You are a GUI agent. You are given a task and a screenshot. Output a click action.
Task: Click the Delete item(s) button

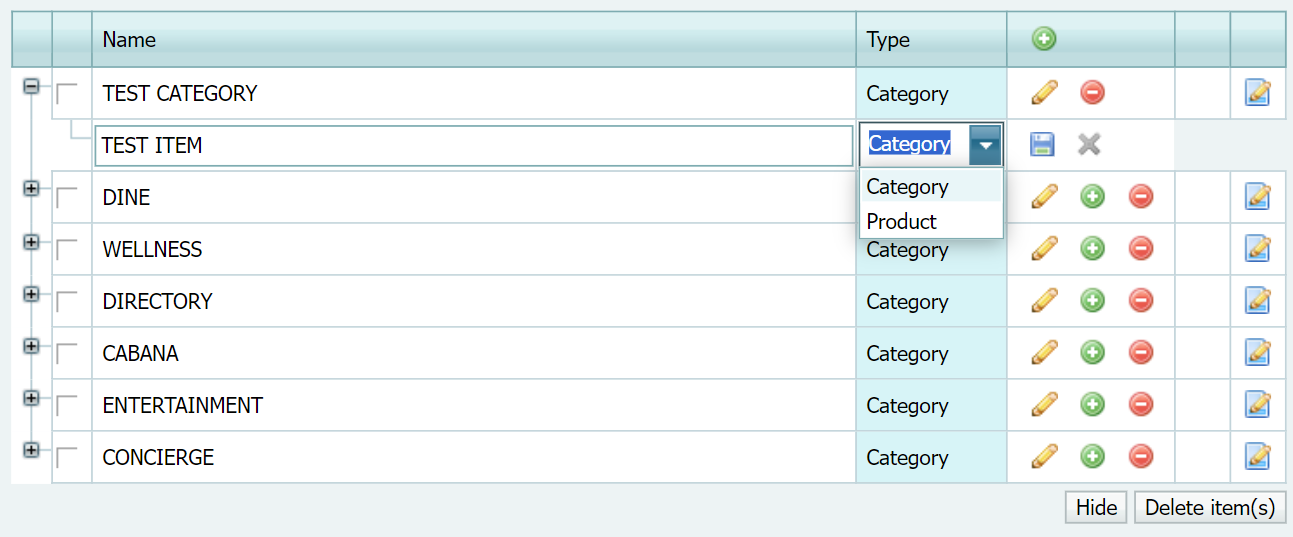coord(1210,508)
